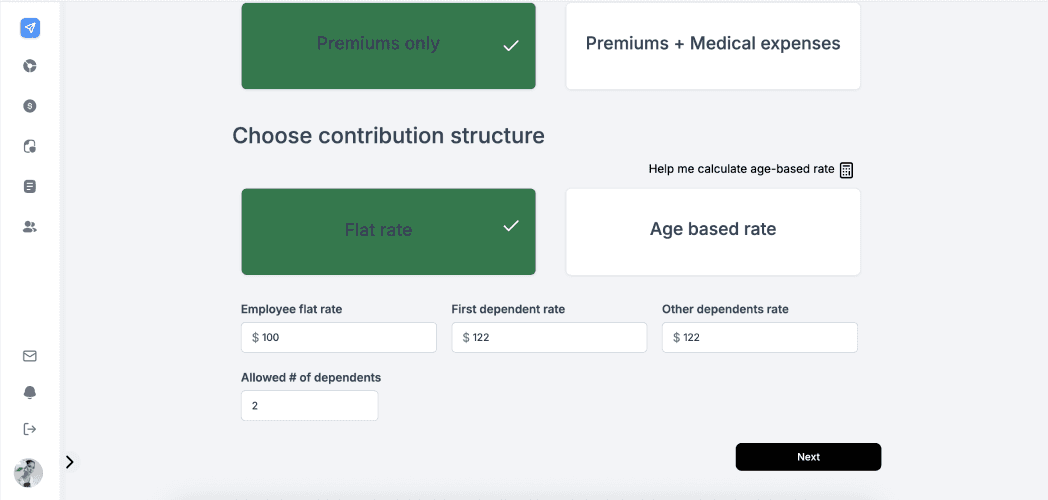Open the document list sidebar icon
The height and width of the screenshot is (500, 1048).
[x=30, y=186]
